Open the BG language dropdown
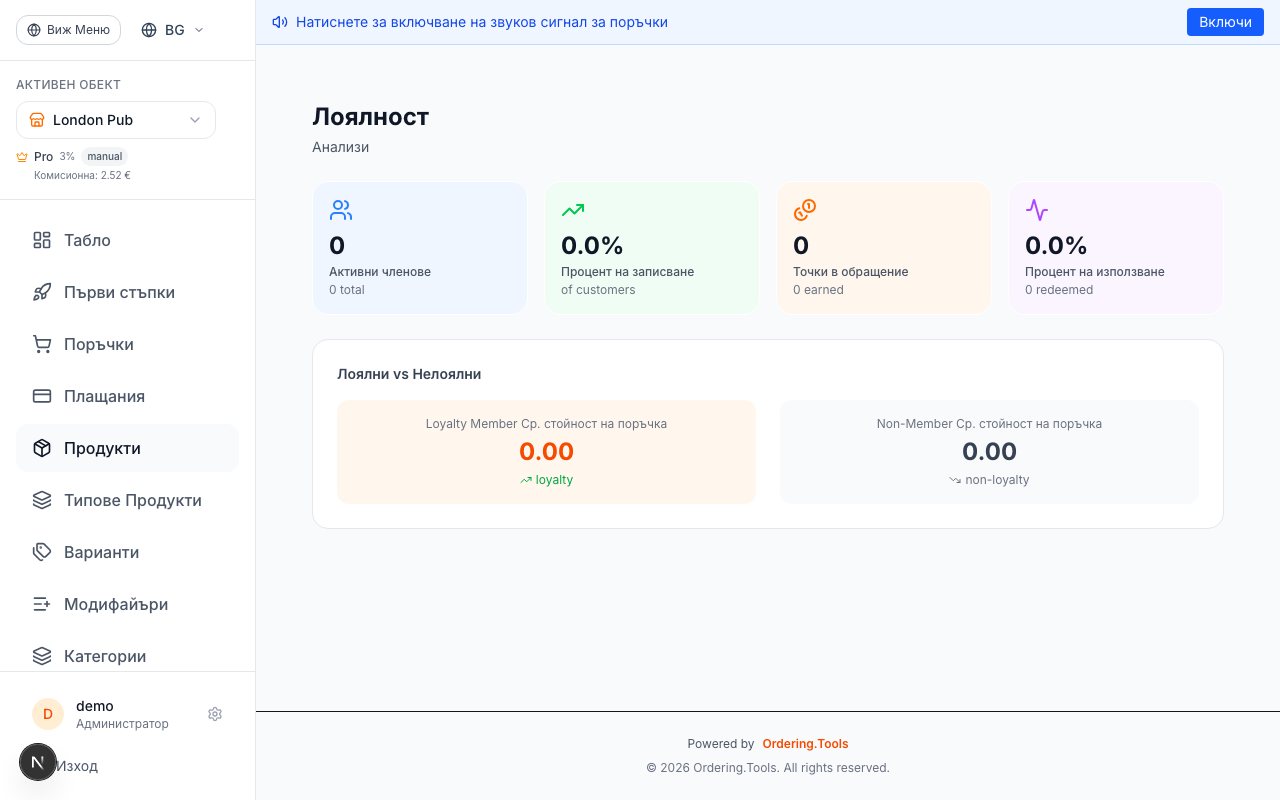The height and width of the screenshot is (800, 1280). (x=171, y=29)
